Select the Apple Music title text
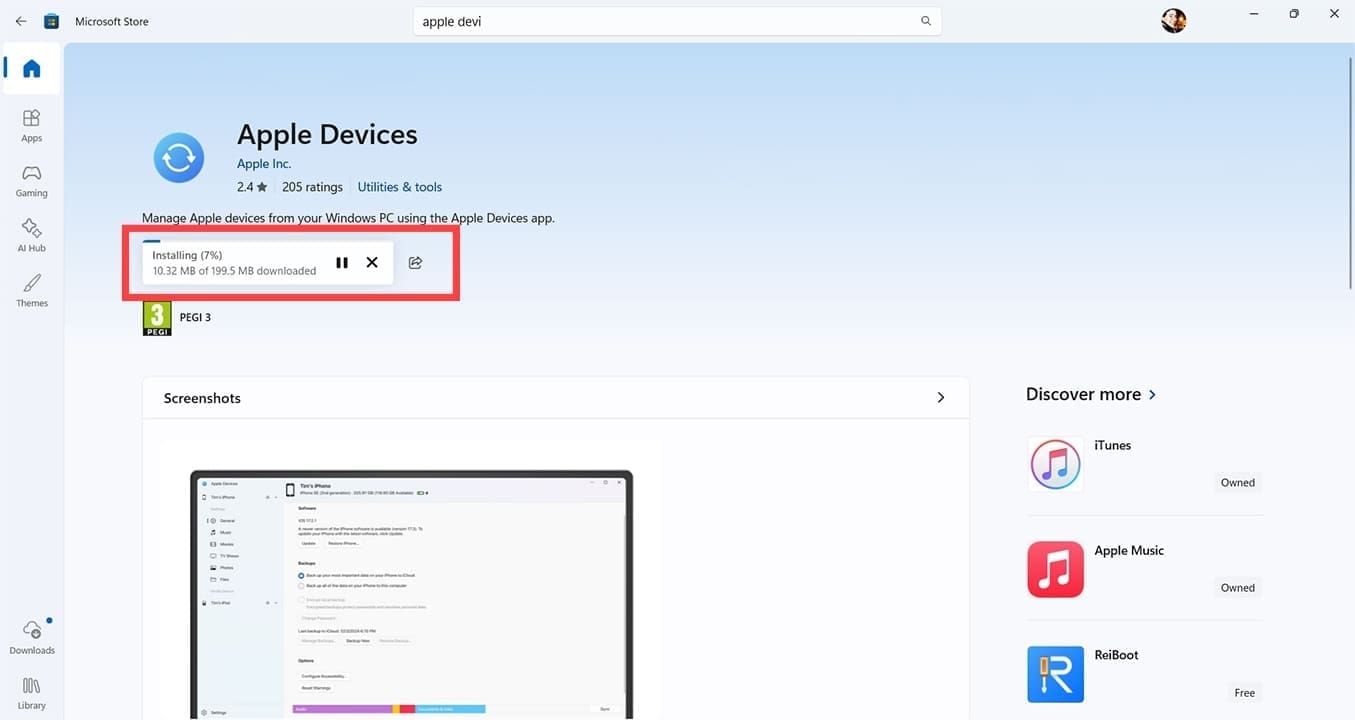 coord(1129,550)
